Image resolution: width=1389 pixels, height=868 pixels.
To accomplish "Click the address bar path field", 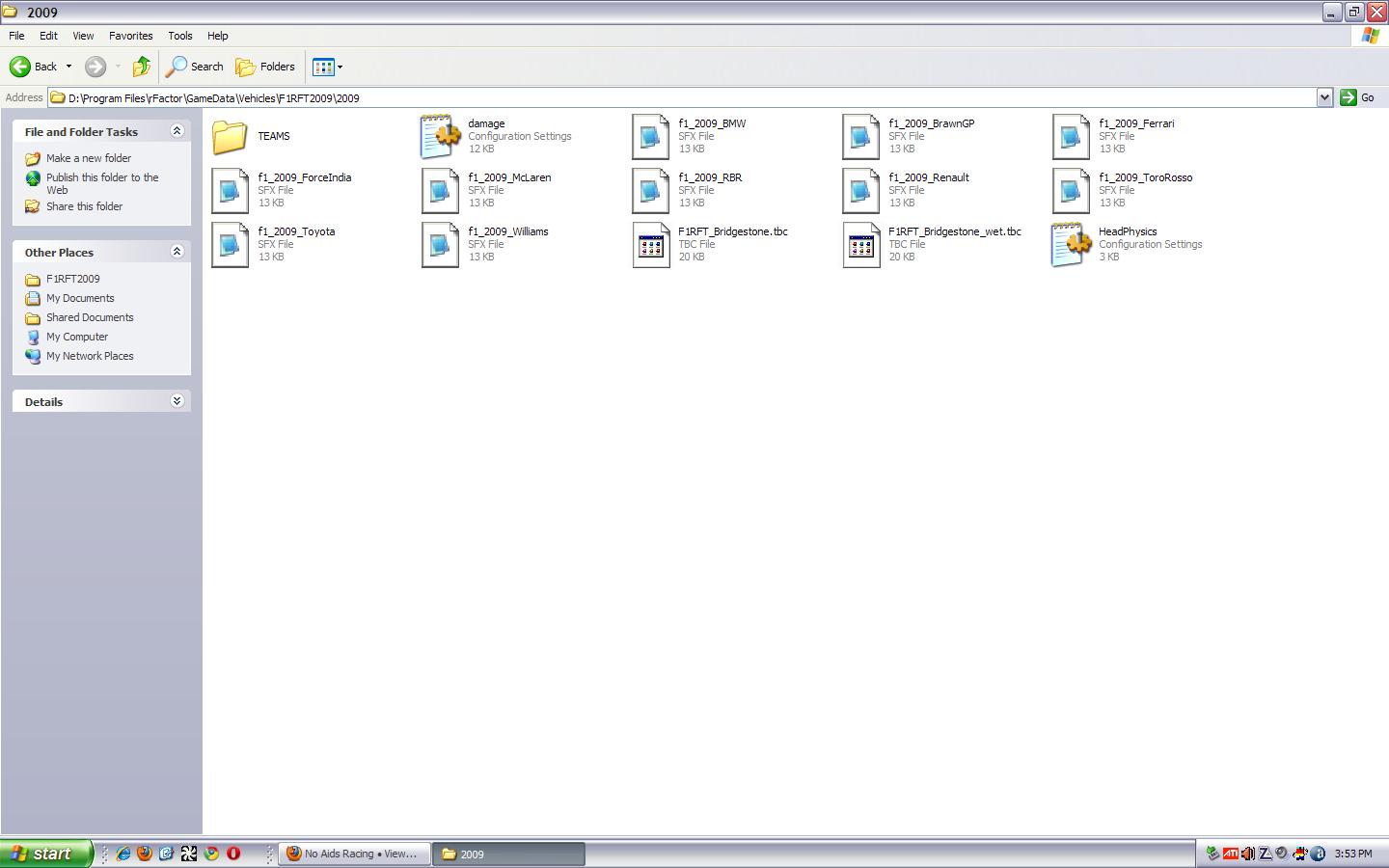I will click(x=675, y=97).
